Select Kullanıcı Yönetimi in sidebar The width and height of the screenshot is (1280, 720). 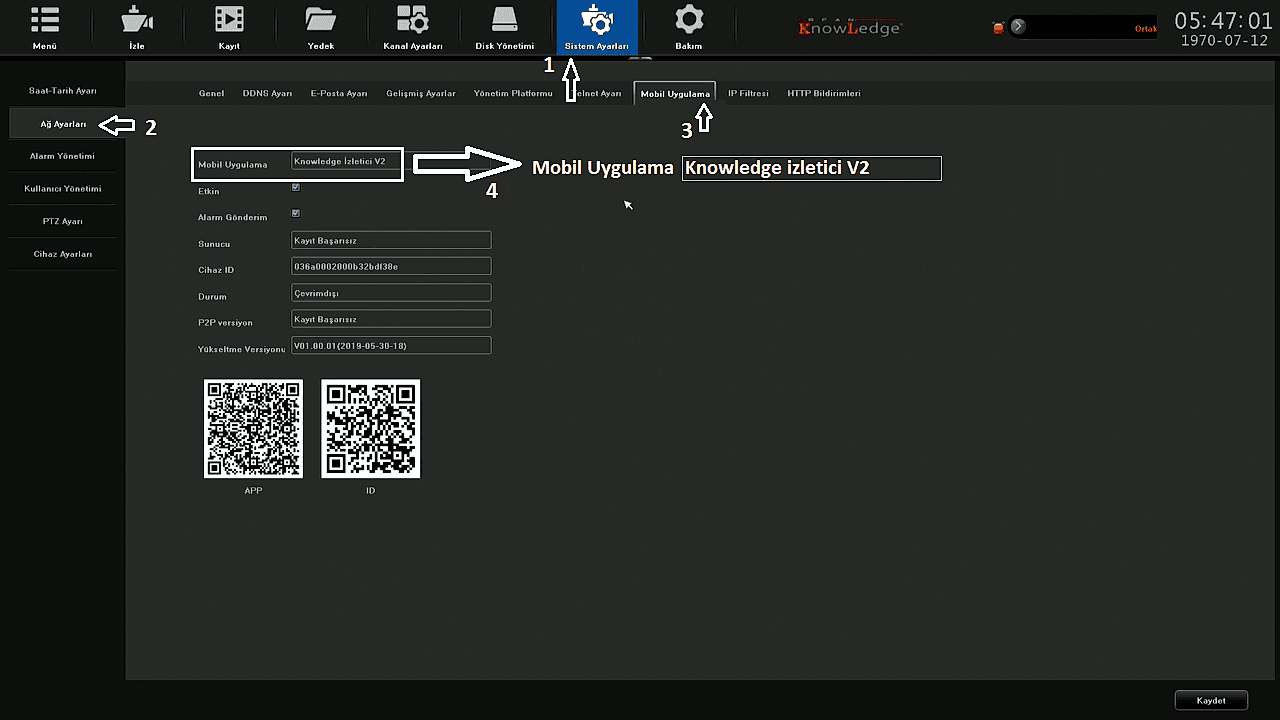point(62,188)
